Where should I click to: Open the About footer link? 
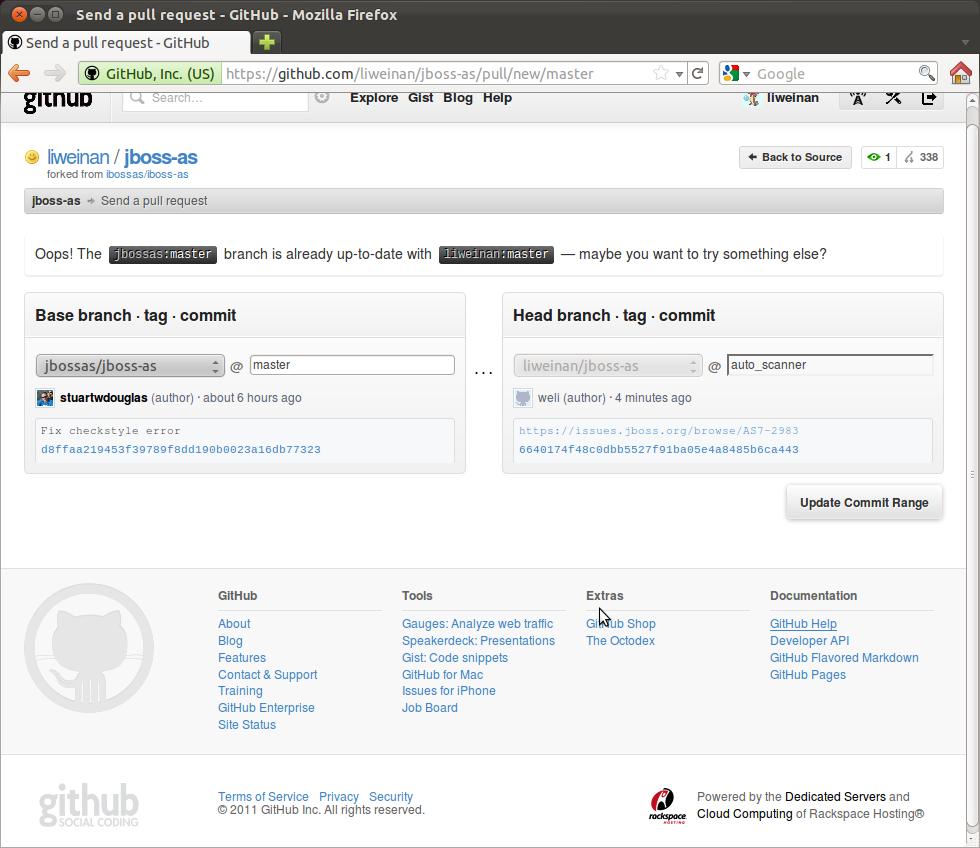tap(234, 624)
